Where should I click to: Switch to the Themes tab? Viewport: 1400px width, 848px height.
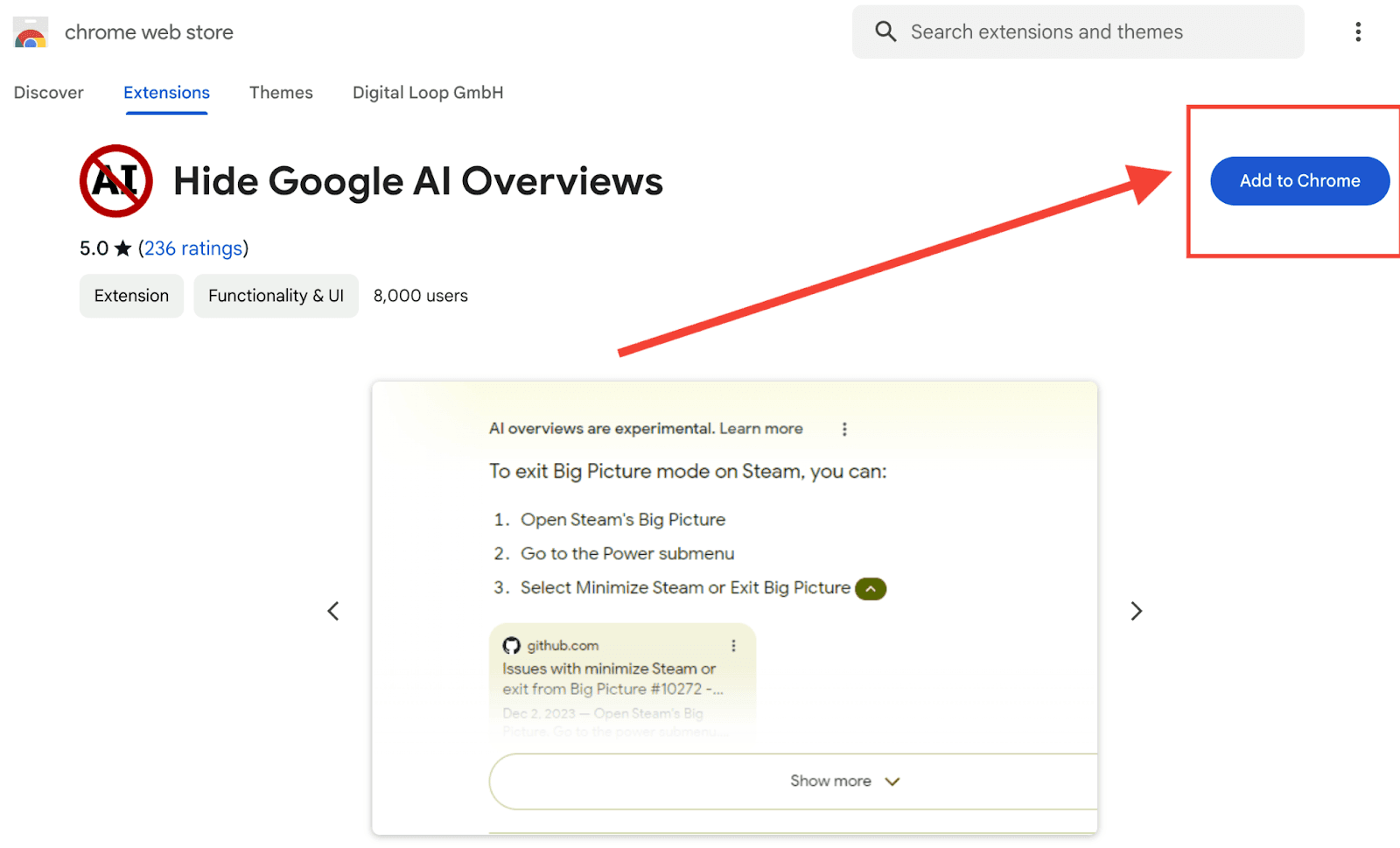[281, 93]
